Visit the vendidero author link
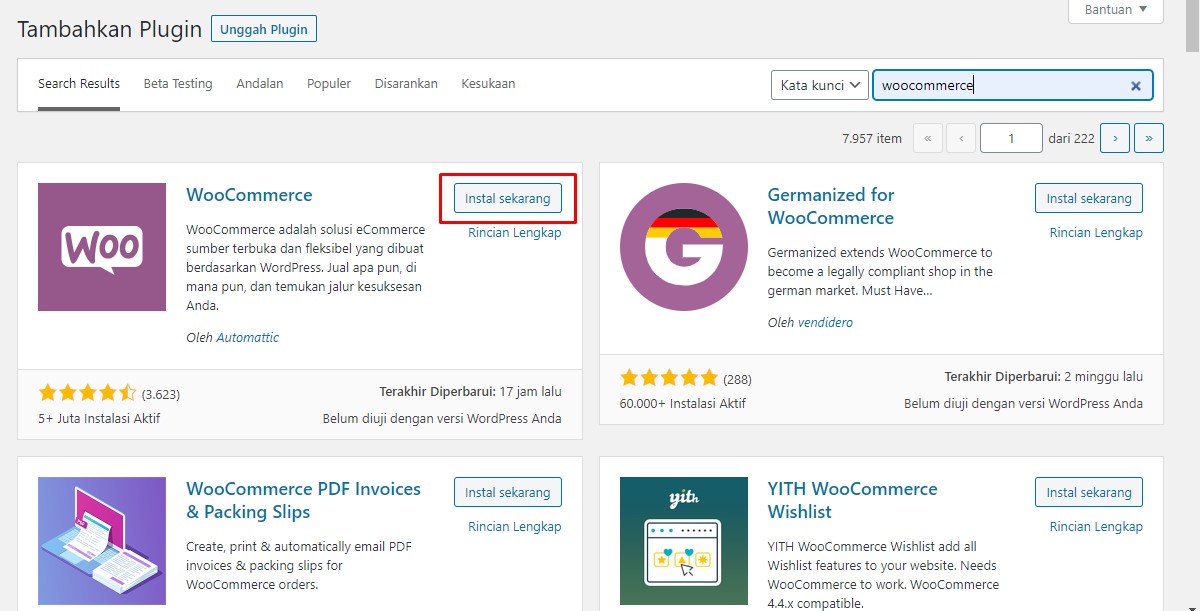The width and height of the screenshot is (1200, 611). tap(825, 323)
